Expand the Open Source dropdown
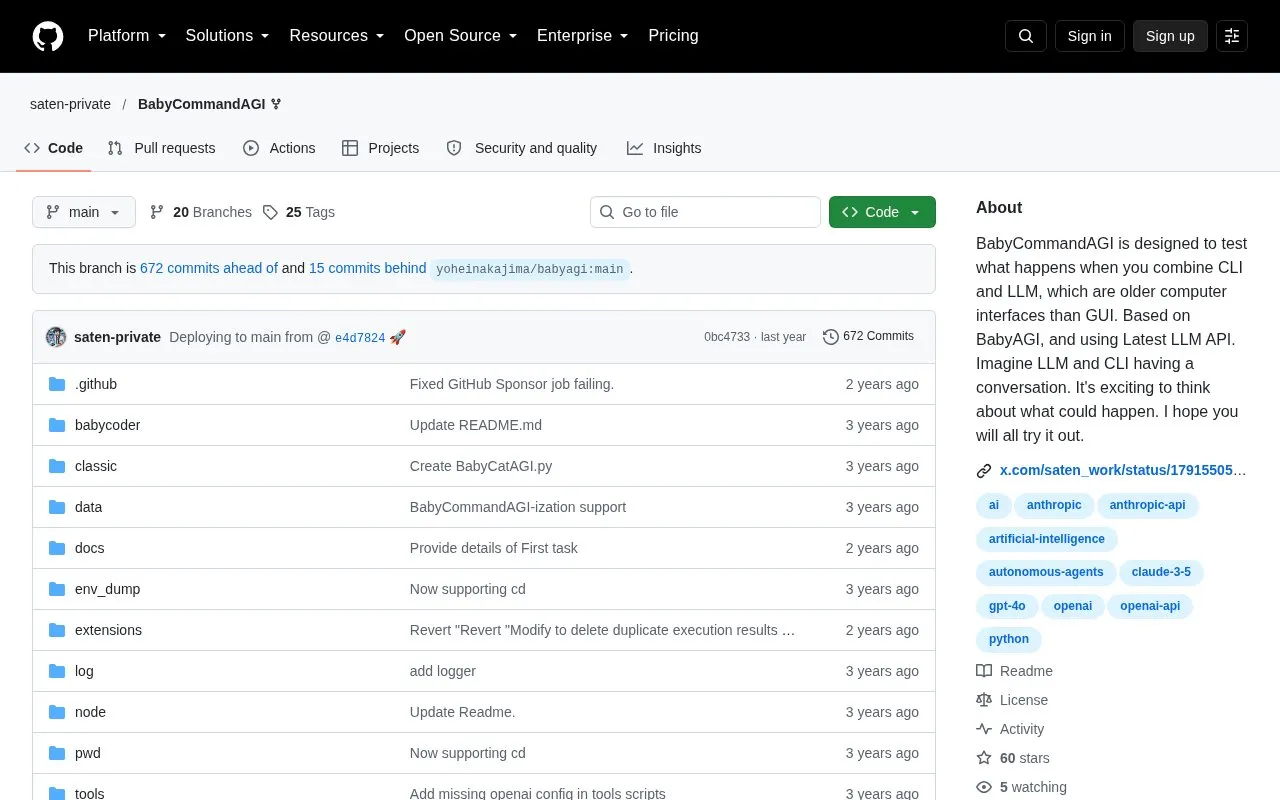 (x=461, y=36)
